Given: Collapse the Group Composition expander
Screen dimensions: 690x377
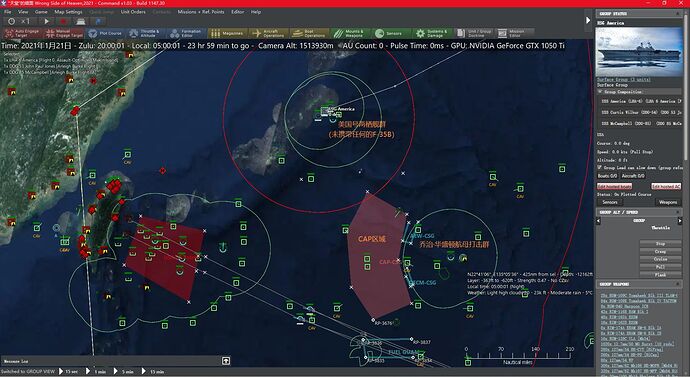Looking at the screenshot, I should pos(600,92).
